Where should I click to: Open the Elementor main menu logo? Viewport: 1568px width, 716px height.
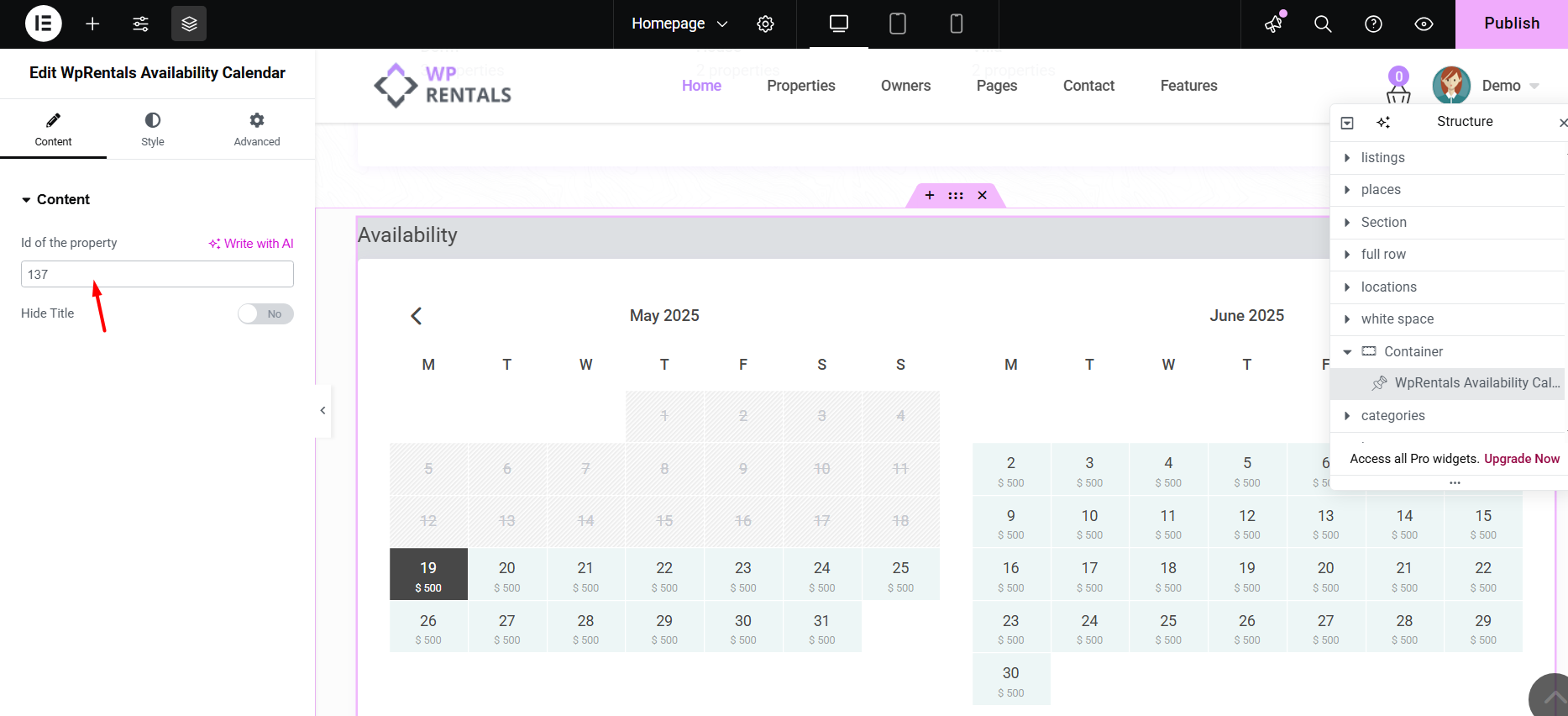43,24
